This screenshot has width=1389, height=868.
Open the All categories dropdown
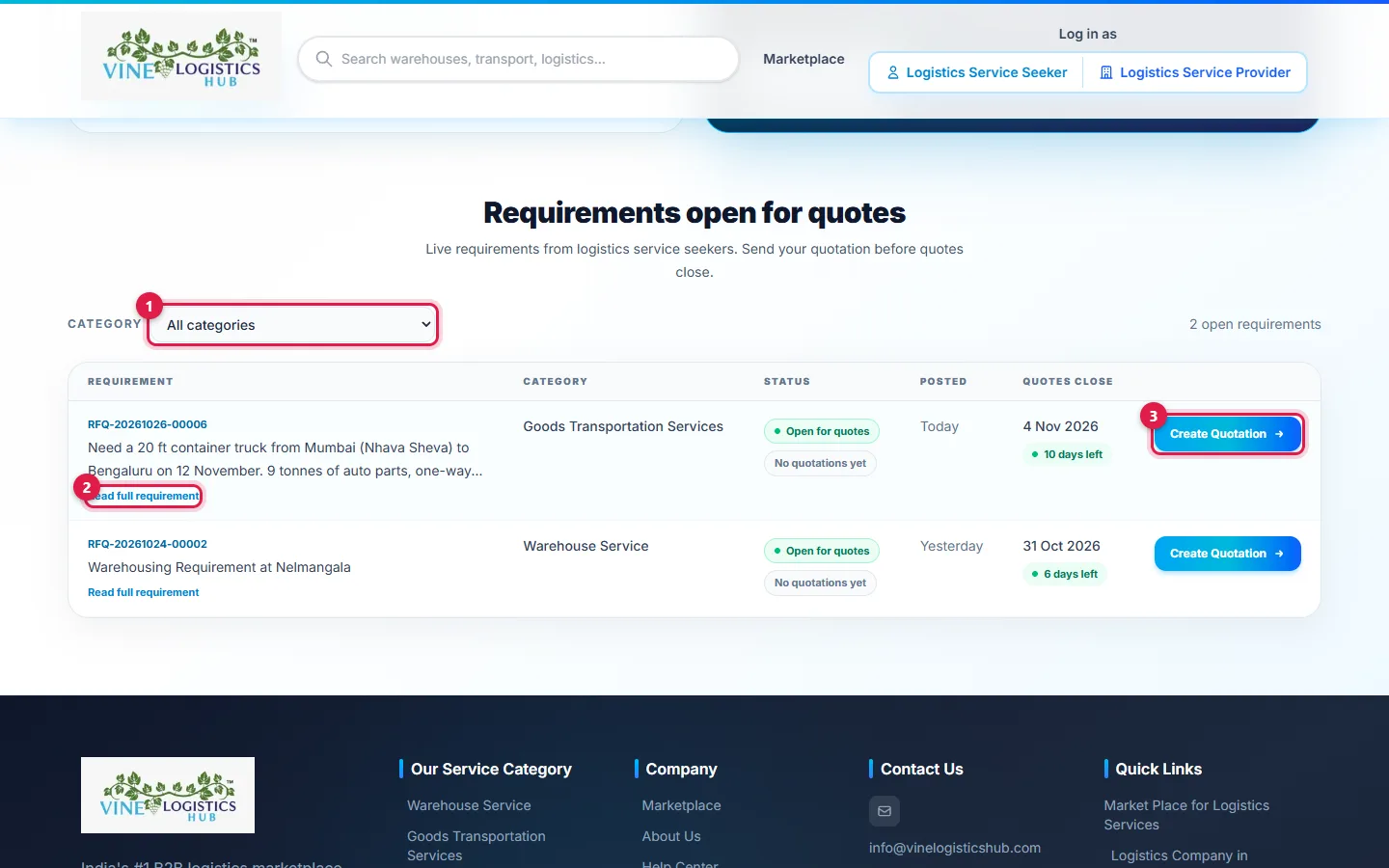(293, 325)
